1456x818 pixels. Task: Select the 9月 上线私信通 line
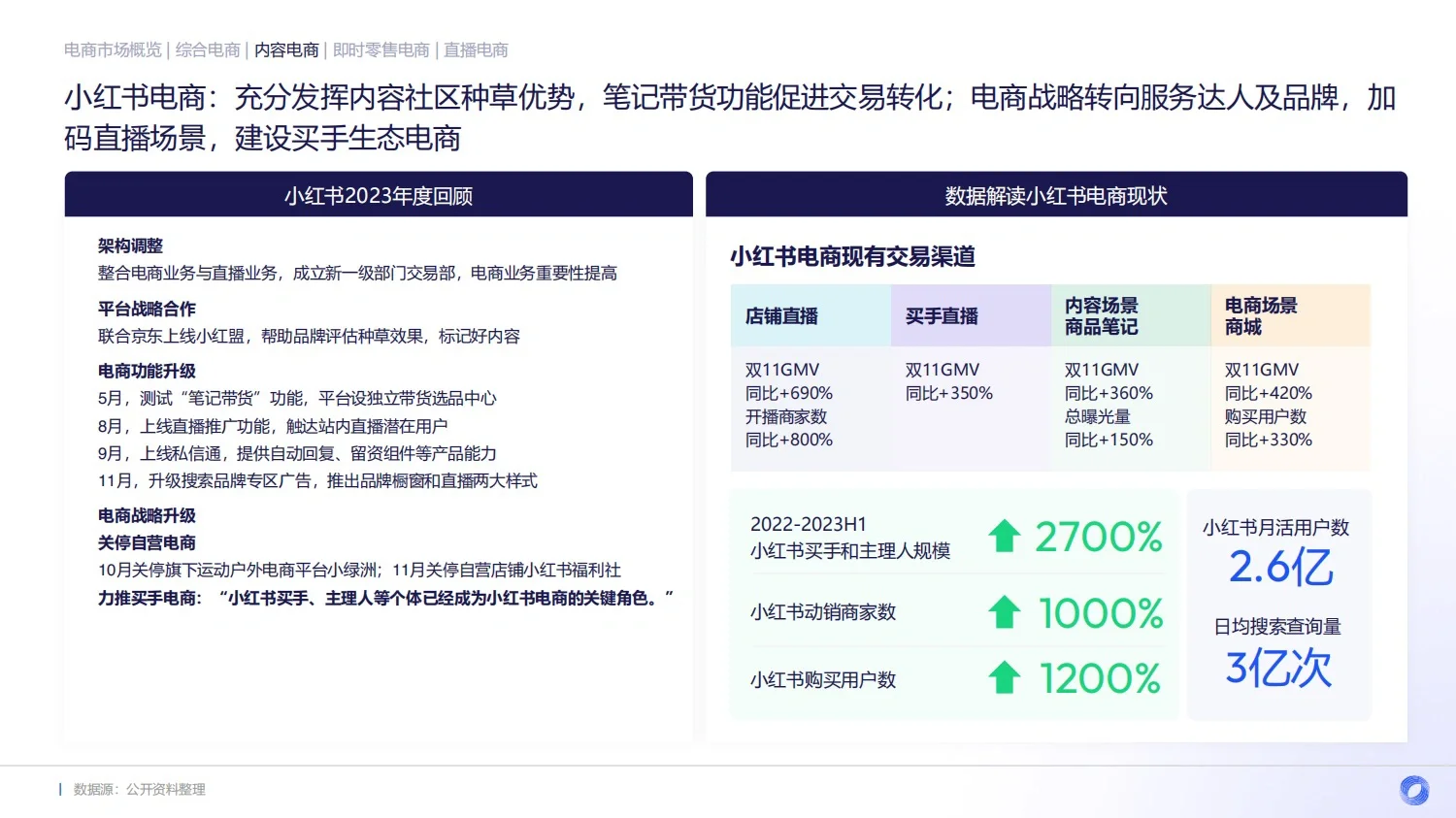click(297, 454)
